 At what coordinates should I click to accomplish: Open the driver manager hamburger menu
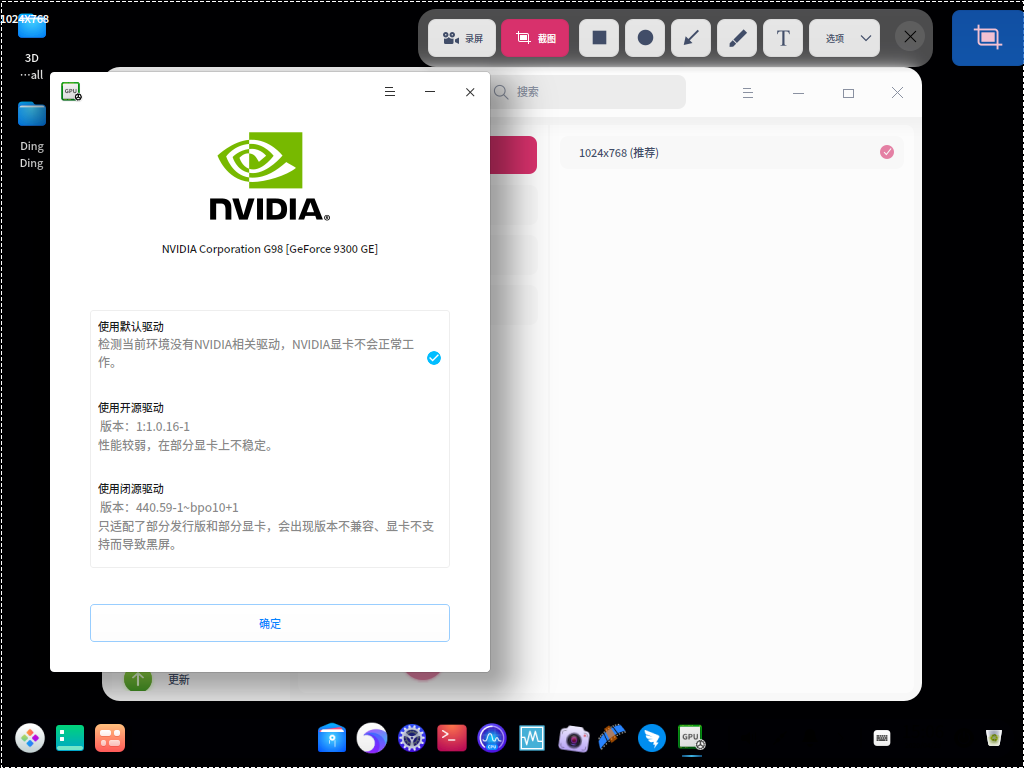[x=390, y=92]
